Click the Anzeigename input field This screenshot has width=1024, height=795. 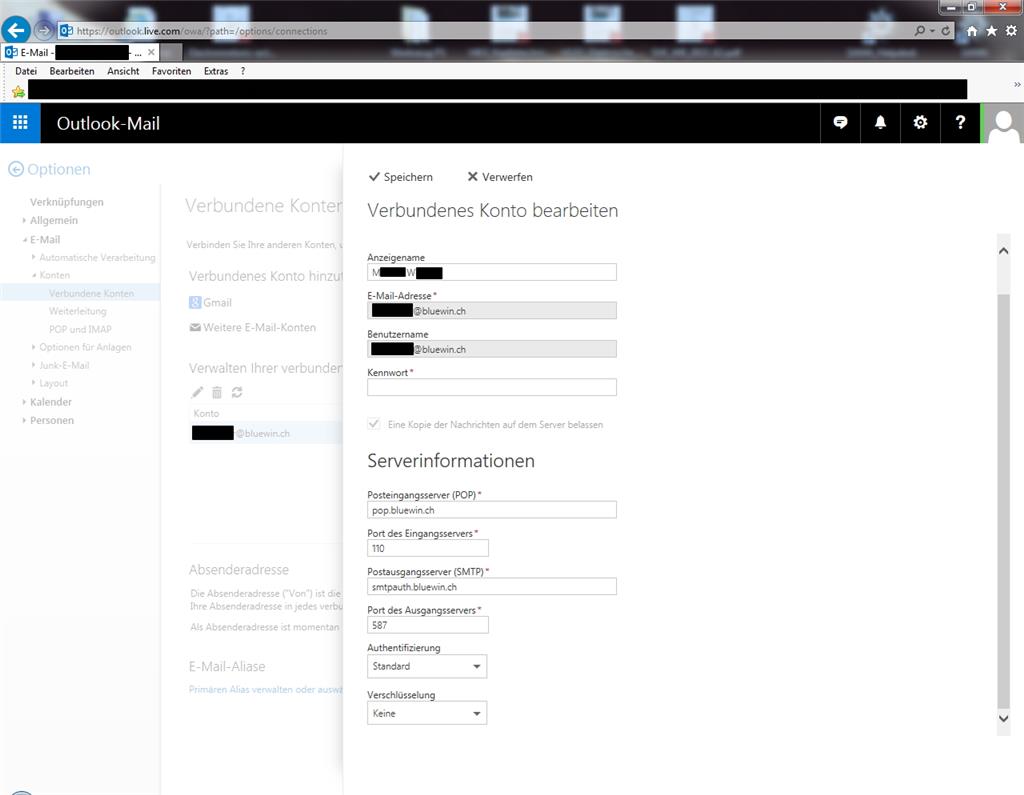(x=492, y=272)
